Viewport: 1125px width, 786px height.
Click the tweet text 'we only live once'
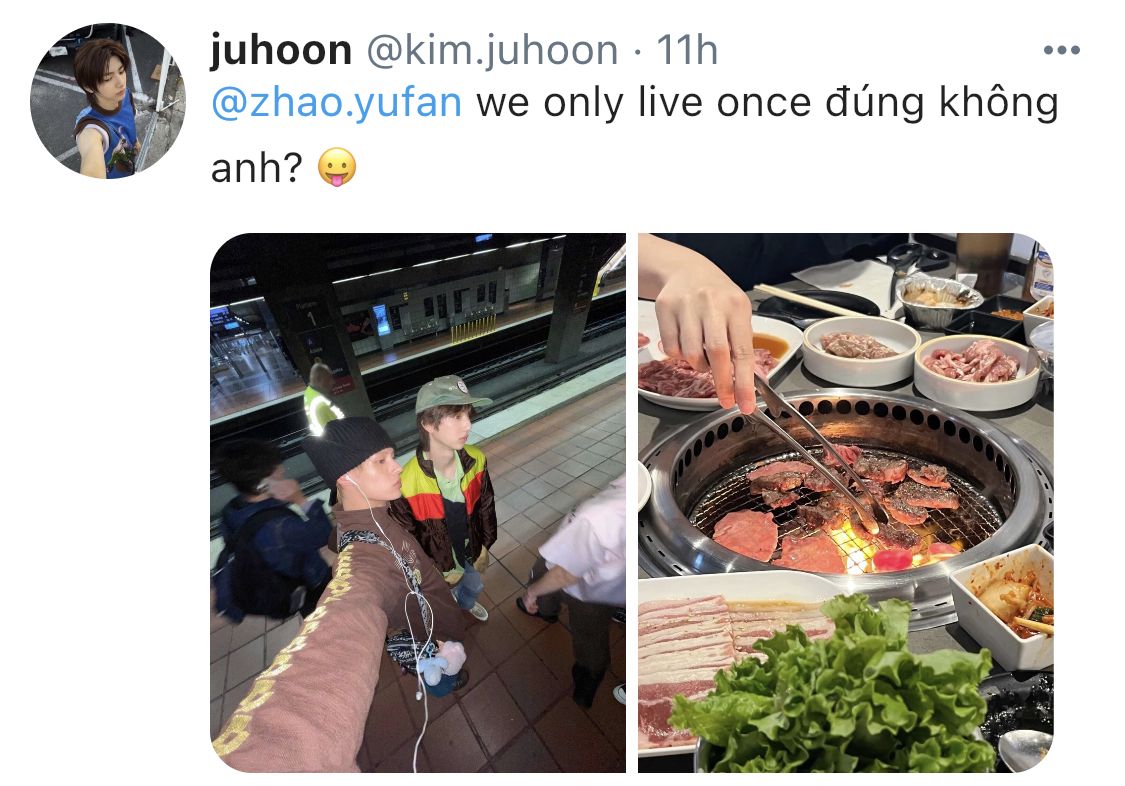tap(645, 102)
